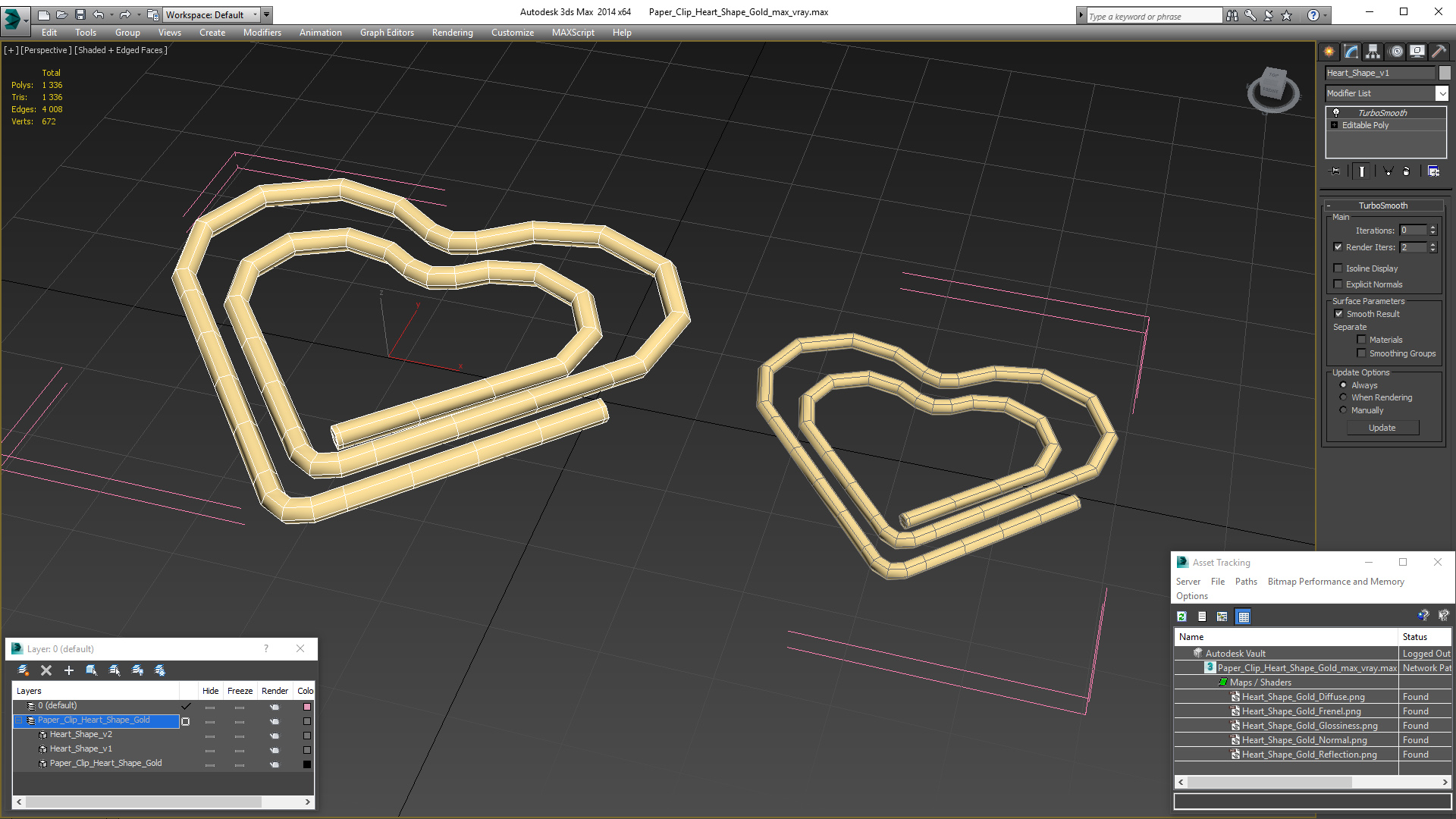
Task: Refresh the Asset Tracking list
Action: [x=1181, y=617]
